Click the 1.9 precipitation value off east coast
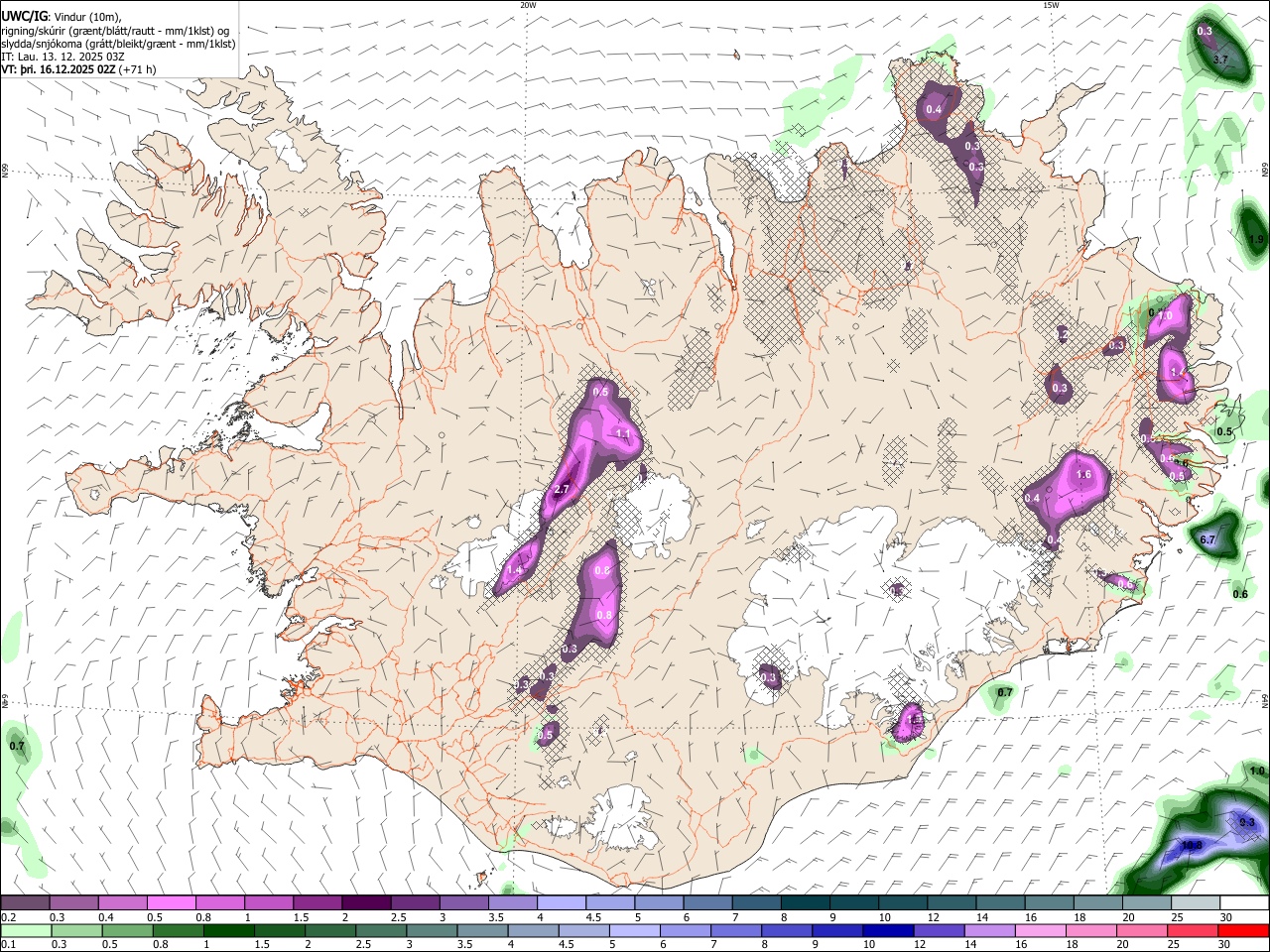This screenshot has height=952, width=1270. (x=1257, y=239)
